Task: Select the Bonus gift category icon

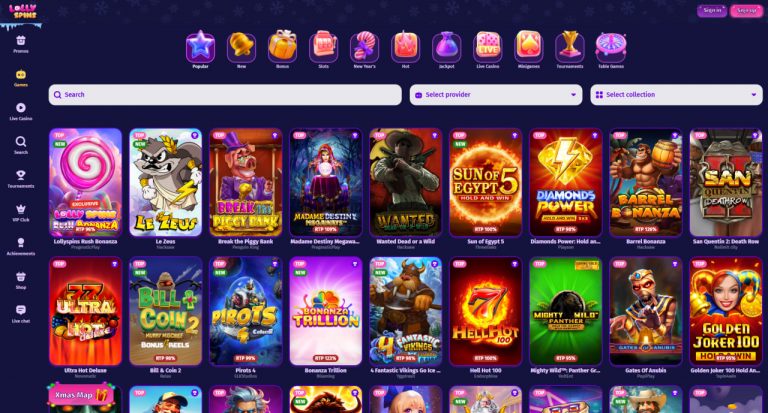Action: point(282,49)
